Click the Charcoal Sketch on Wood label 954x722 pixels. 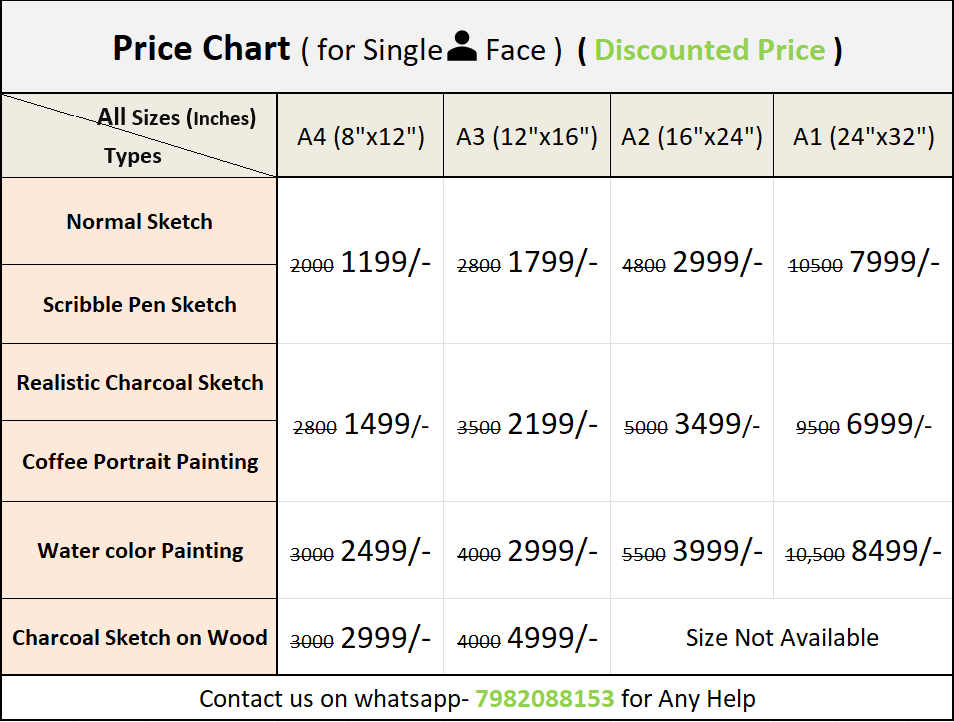point(140,638)
